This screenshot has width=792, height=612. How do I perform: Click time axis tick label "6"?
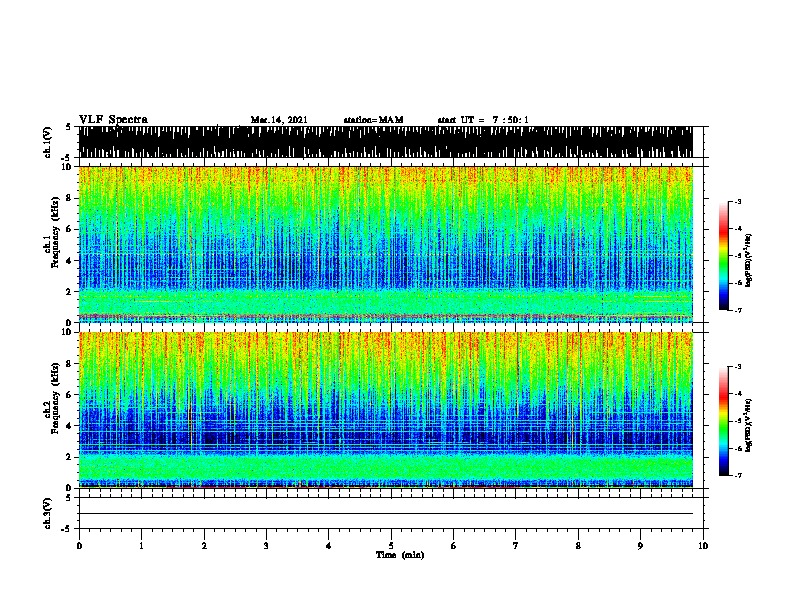[x=454, y=546]
